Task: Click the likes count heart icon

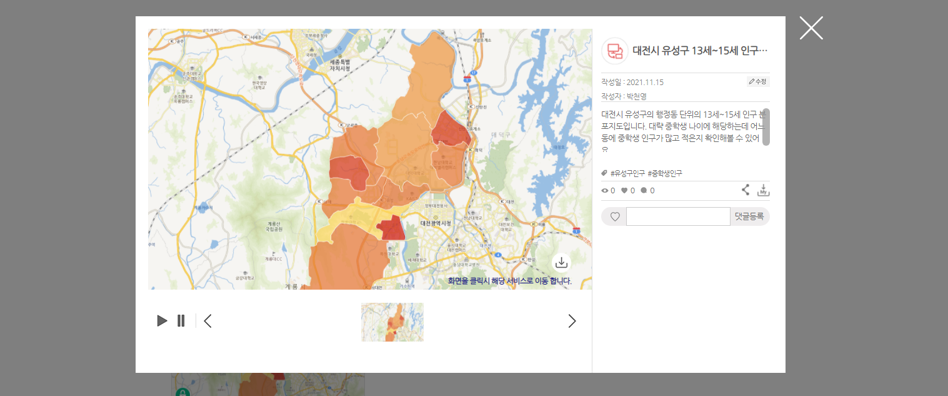Action: pyautogui.click(x=625, y=190)
